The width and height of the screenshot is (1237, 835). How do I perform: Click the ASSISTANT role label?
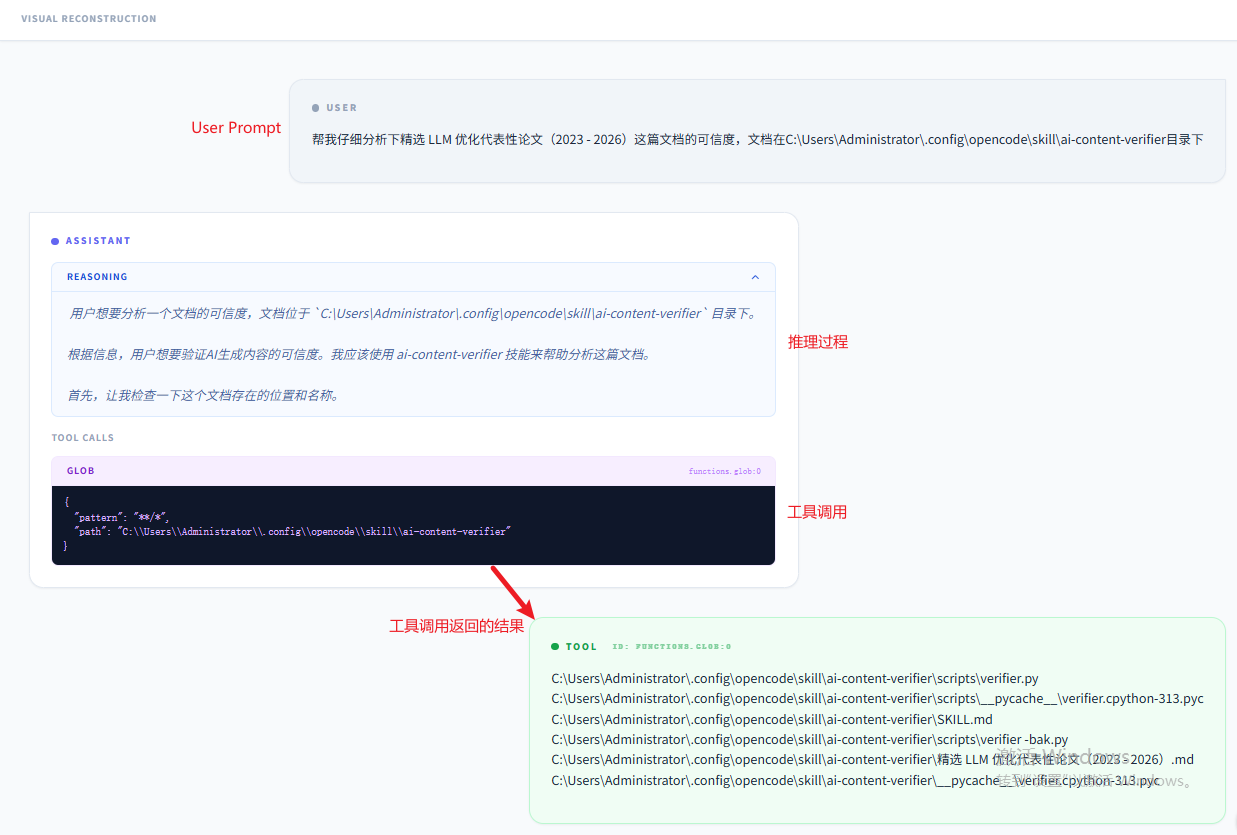click(98, 241)
